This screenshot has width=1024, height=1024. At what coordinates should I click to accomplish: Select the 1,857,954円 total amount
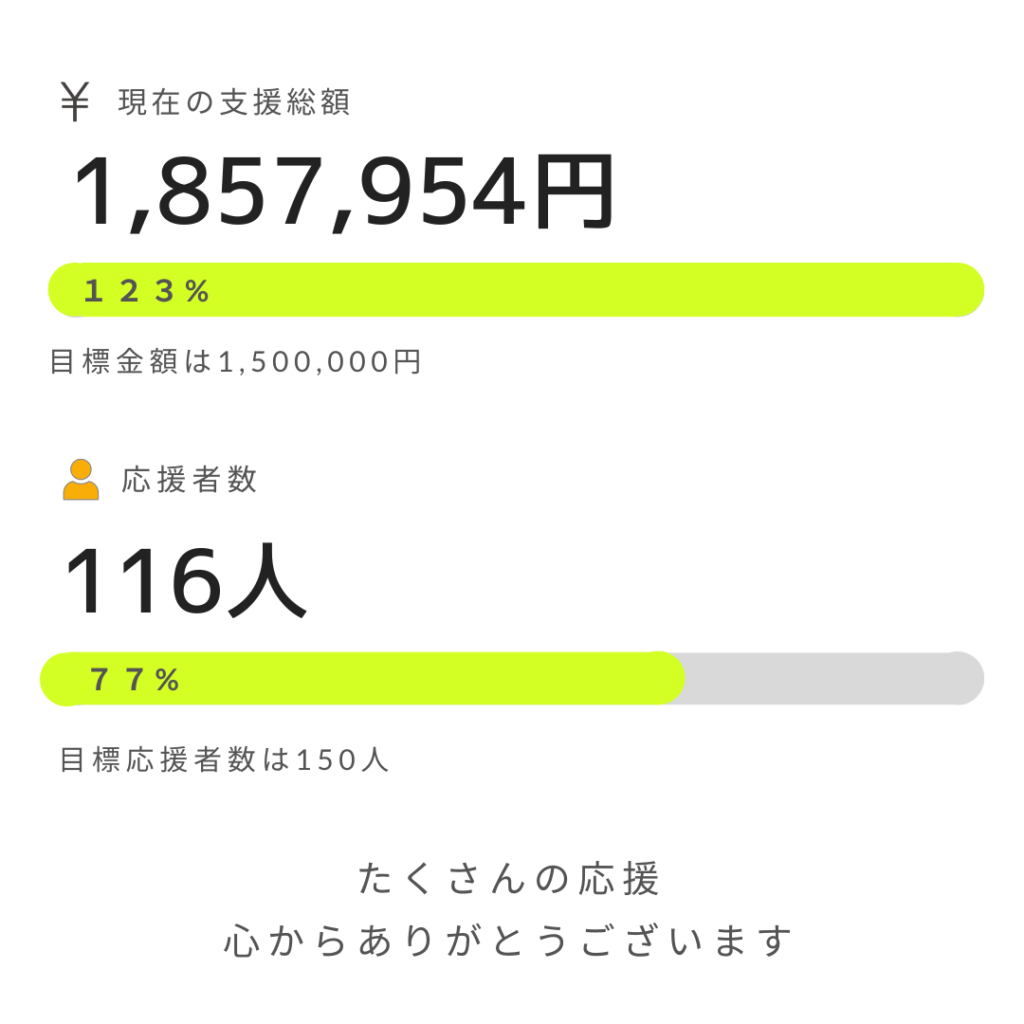click(344, 193)
